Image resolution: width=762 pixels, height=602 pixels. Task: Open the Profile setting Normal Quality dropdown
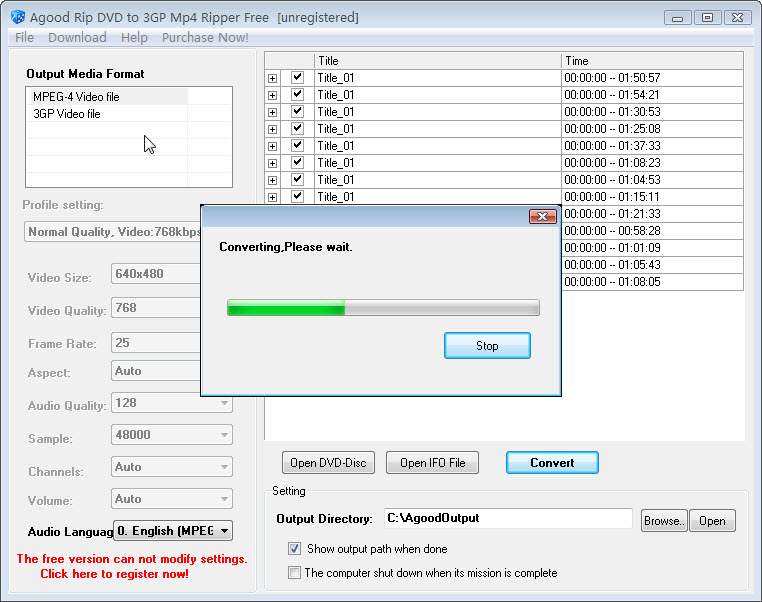(x=113, y=232)
